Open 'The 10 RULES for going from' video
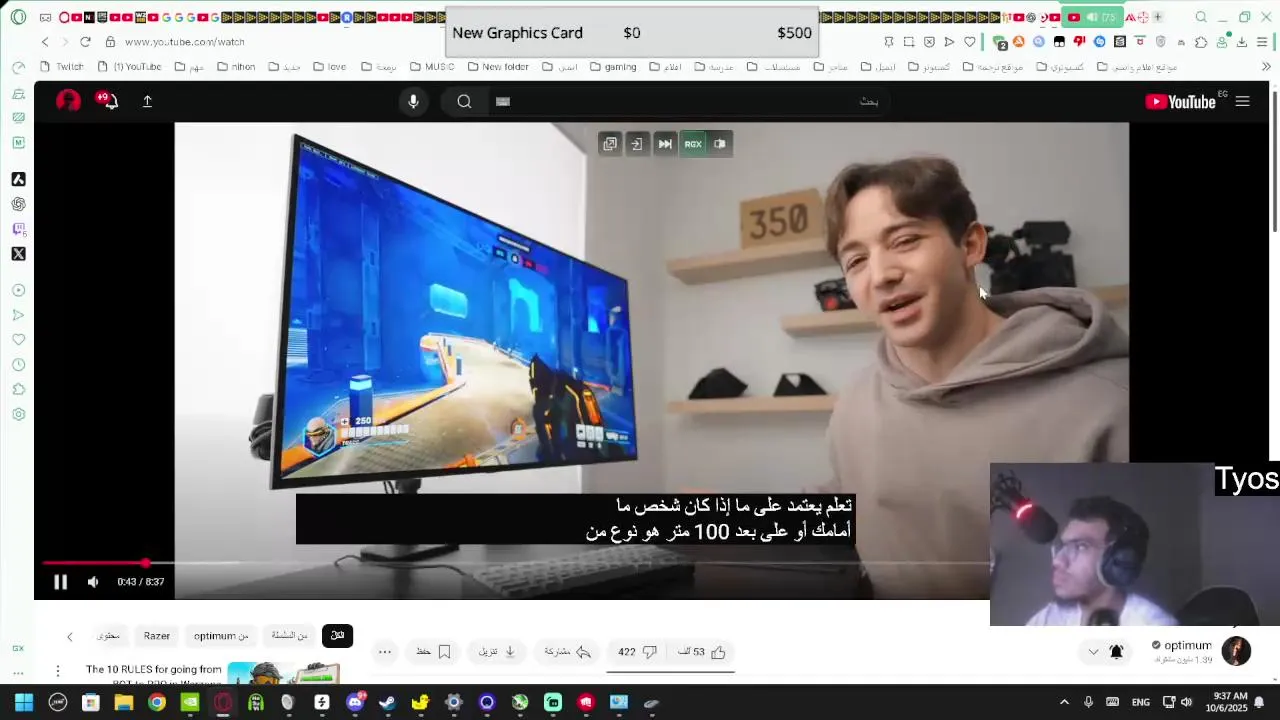The width and height of the screenshot is (1280, 720). (x=154, y=670)
